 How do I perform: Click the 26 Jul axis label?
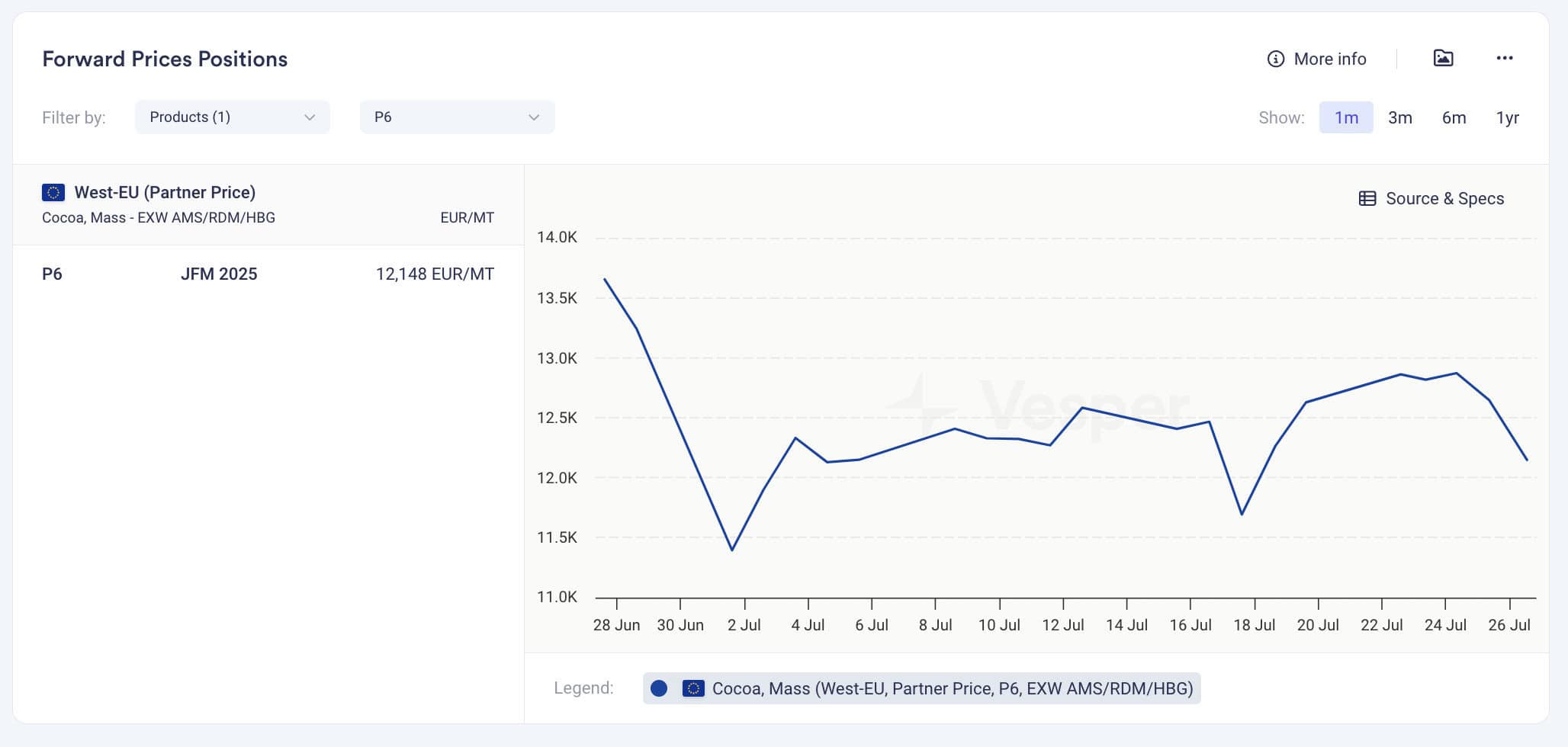click(x=1509, y=625)
